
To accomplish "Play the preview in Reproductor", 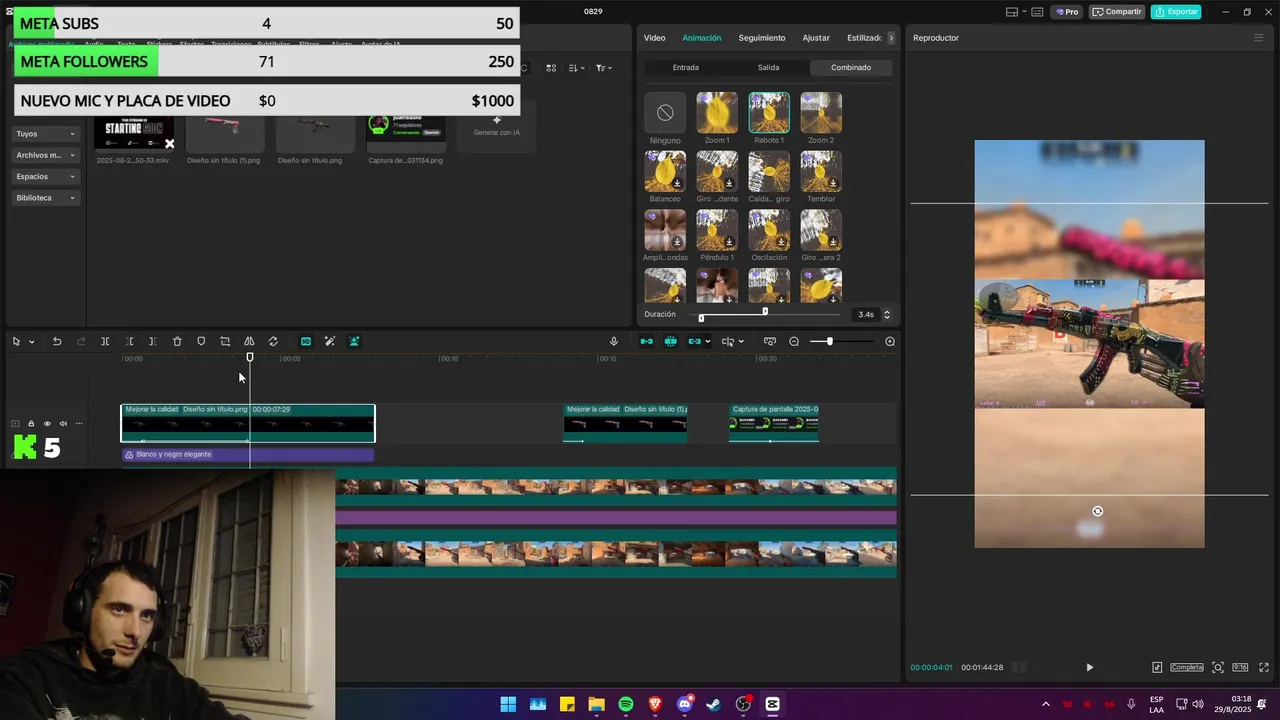I will coord(1089,667).
